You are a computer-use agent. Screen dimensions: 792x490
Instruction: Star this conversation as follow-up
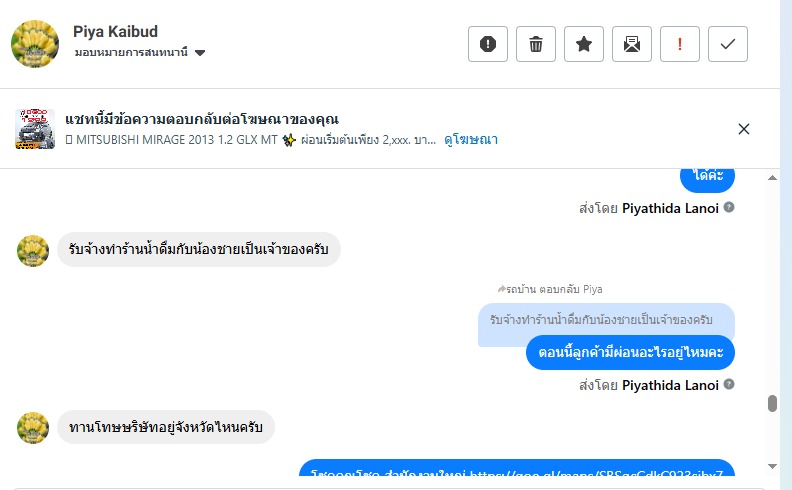584,44
